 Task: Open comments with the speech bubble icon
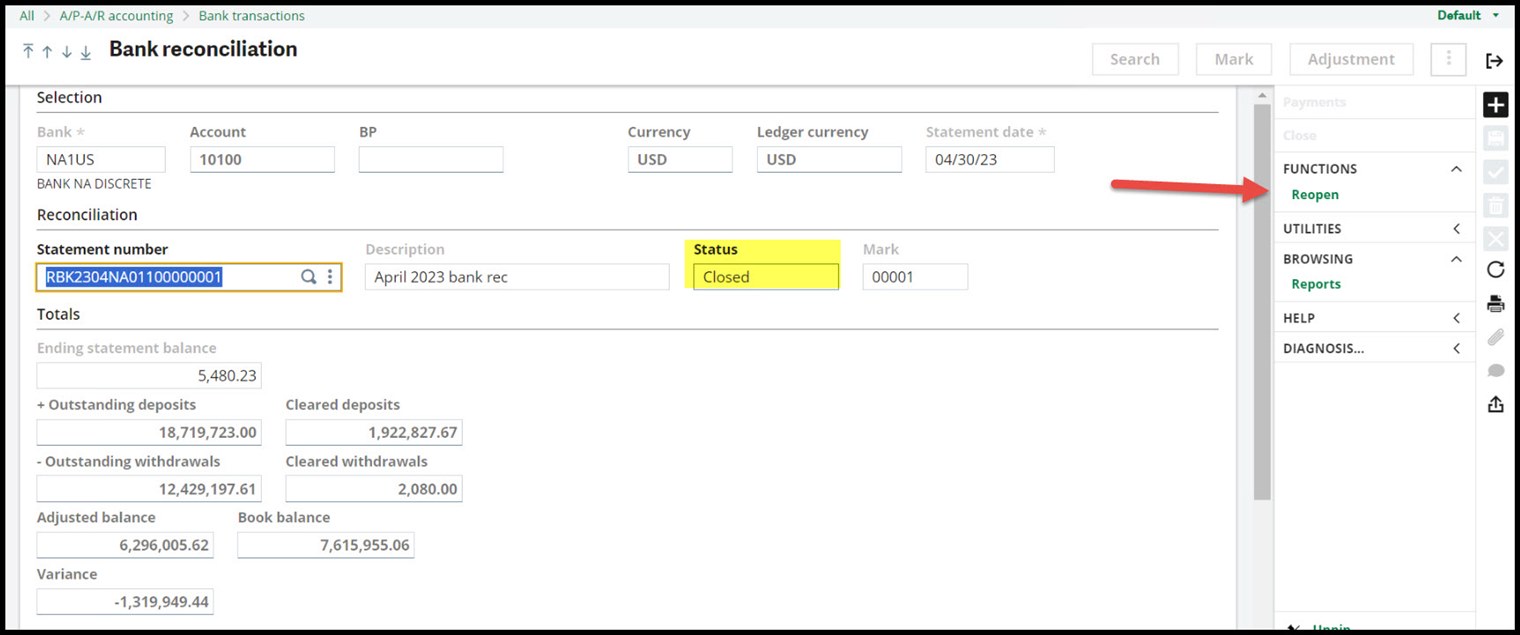coord(1495,370)
